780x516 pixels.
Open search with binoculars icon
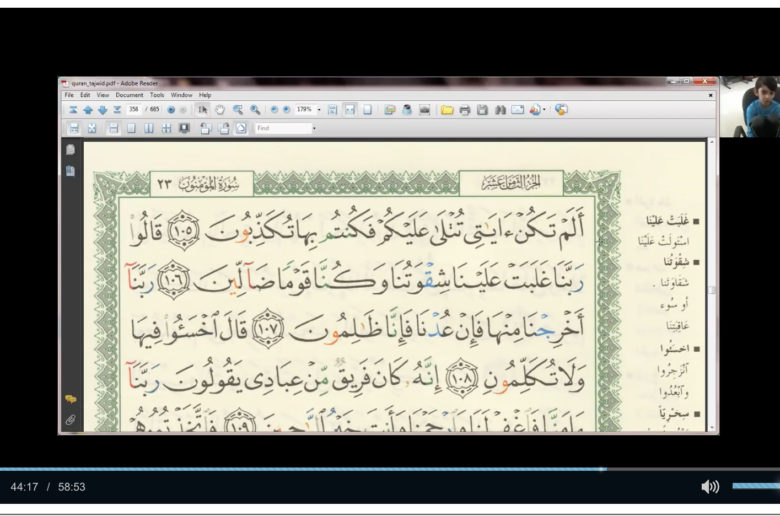[500, 110]
